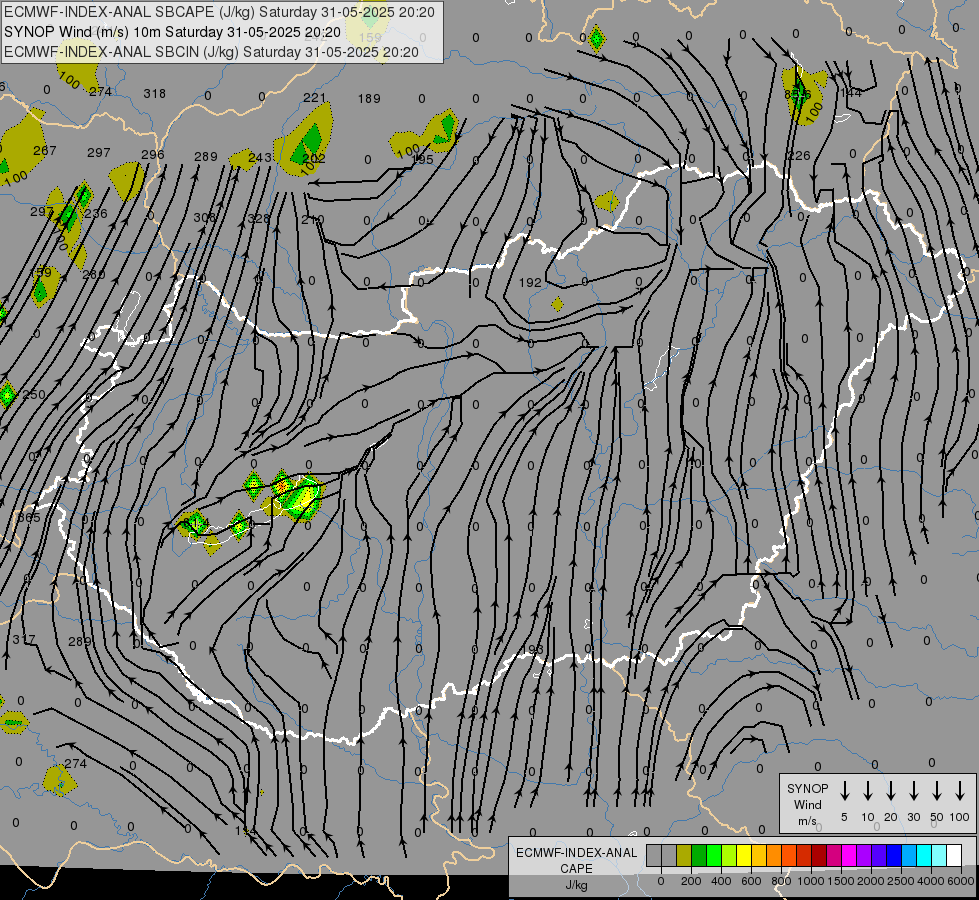Image resolution: width=979 pixels, height=900 pixels.
Task: Click the 200 tick label in CAPE legend
Action: [x=691, y=881]
